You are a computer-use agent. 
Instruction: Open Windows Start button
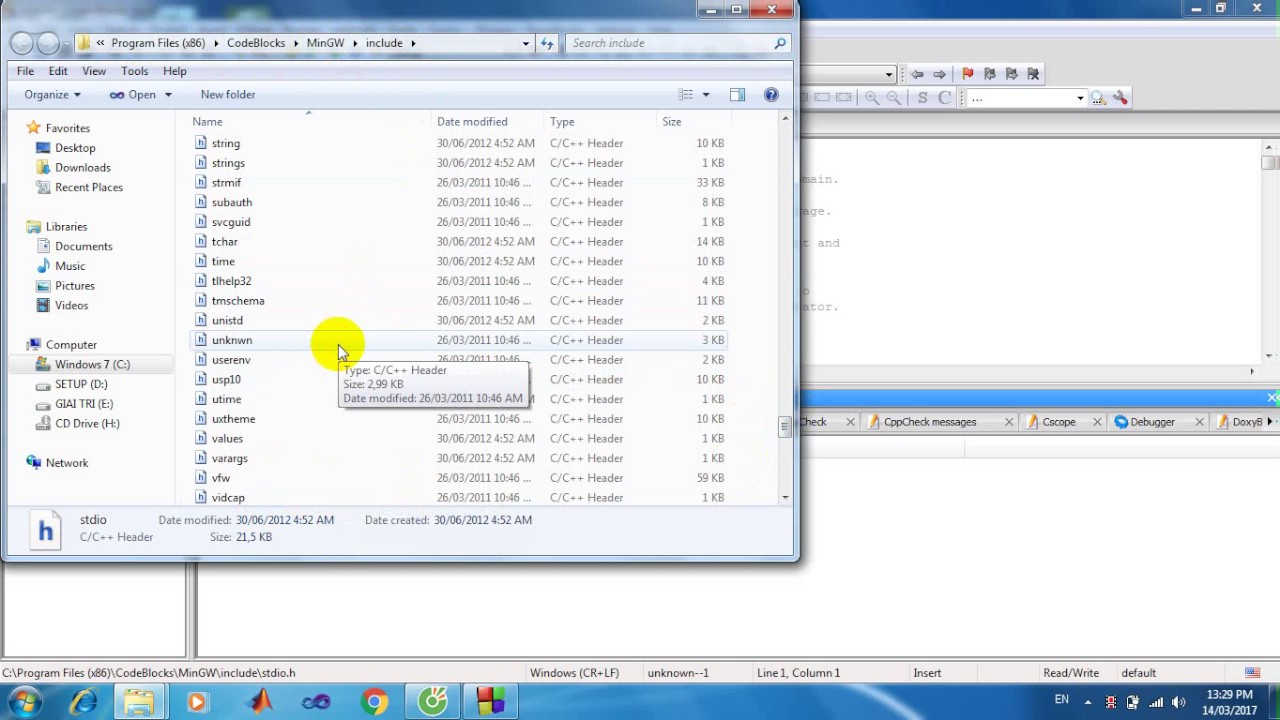(x=23, y=701)
